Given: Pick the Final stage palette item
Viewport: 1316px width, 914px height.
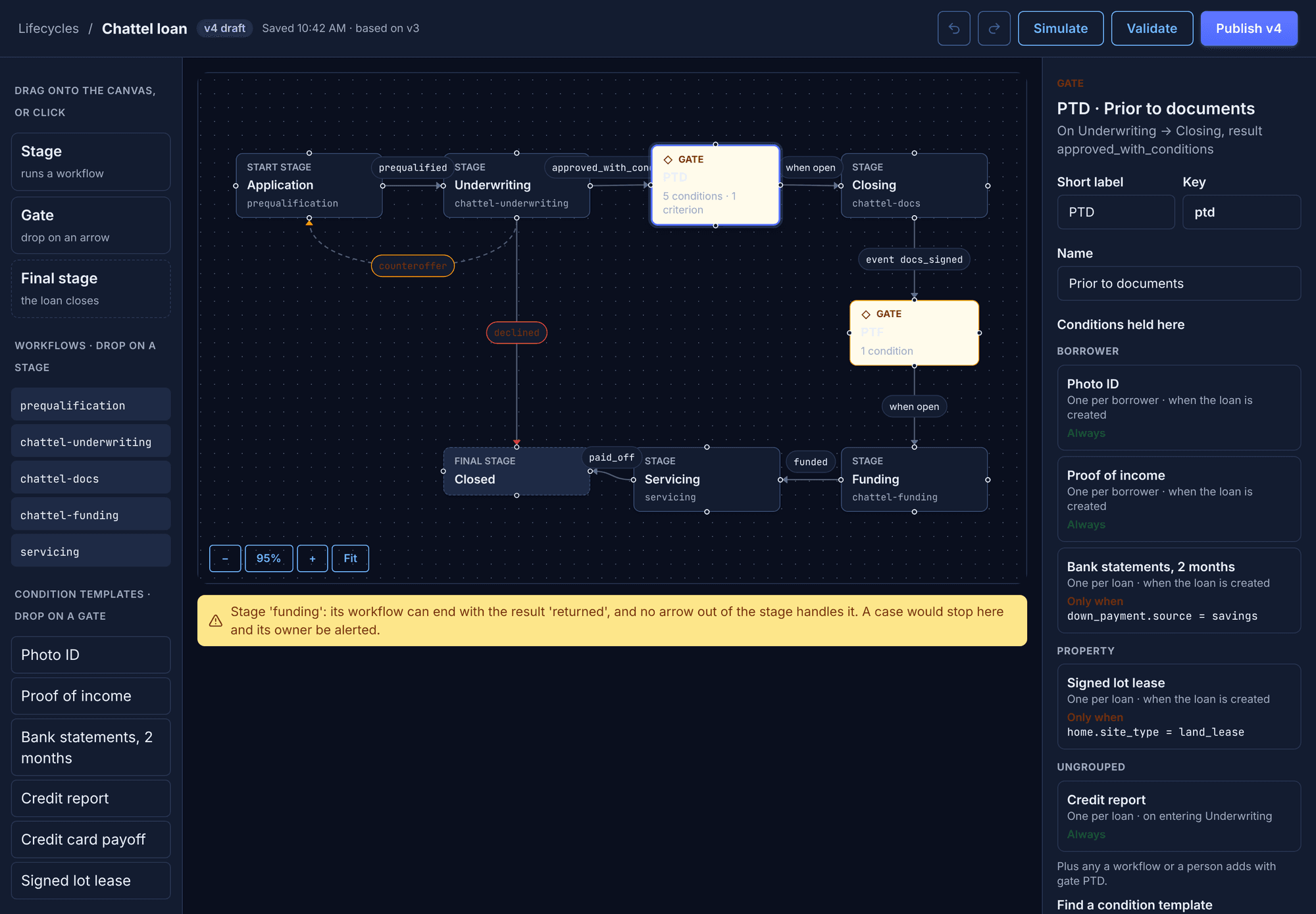Looking at the screenshot, I should pos(91,289).
